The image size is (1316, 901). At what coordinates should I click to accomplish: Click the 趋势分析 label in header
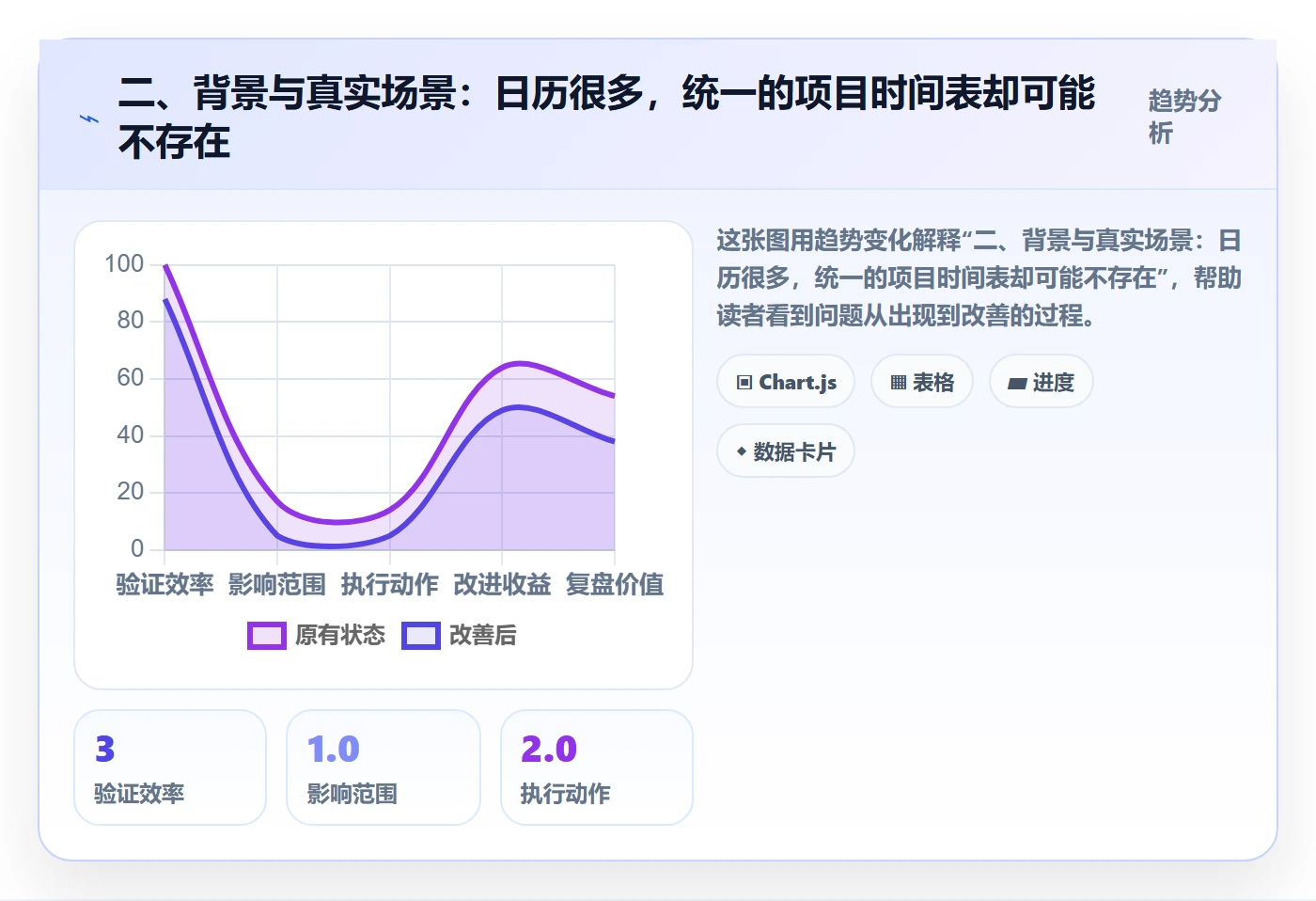tap(1184, 117)
